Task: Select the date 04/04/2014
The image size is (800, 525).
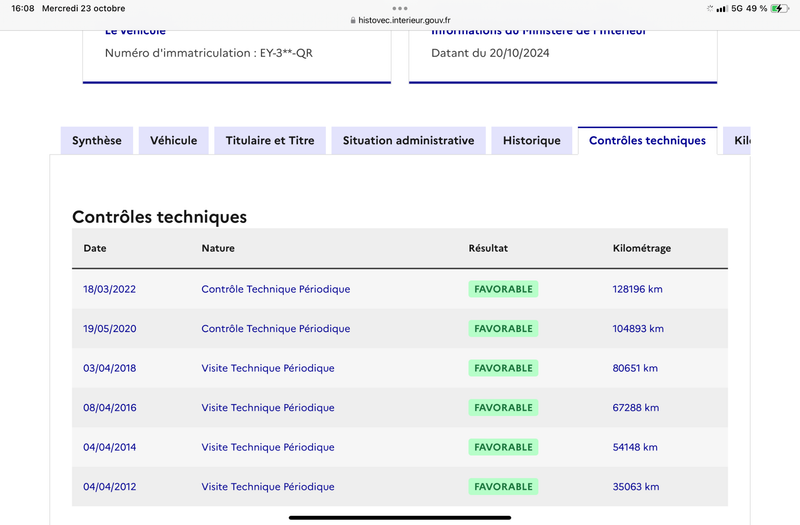Action: 110,447
